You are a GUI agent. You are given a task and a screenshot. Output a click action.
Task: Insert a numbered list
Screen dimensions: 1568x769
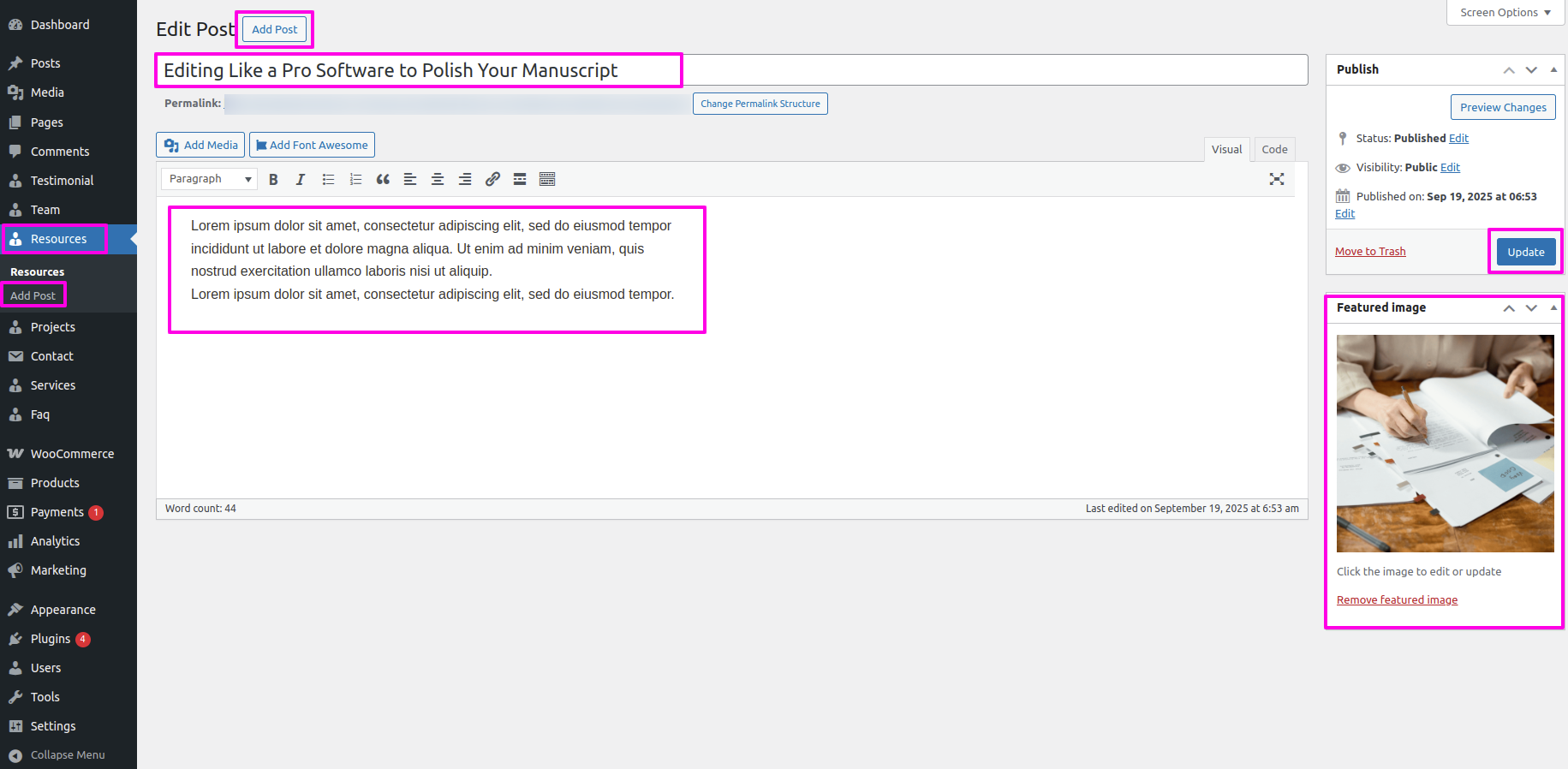[x=355, y=179]
